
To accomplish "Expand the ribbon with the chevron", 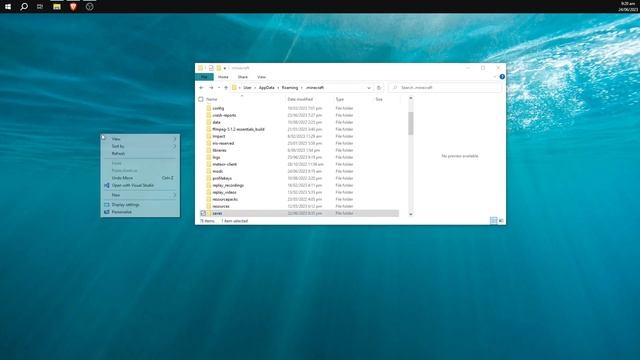I will [x=495, y=77].
